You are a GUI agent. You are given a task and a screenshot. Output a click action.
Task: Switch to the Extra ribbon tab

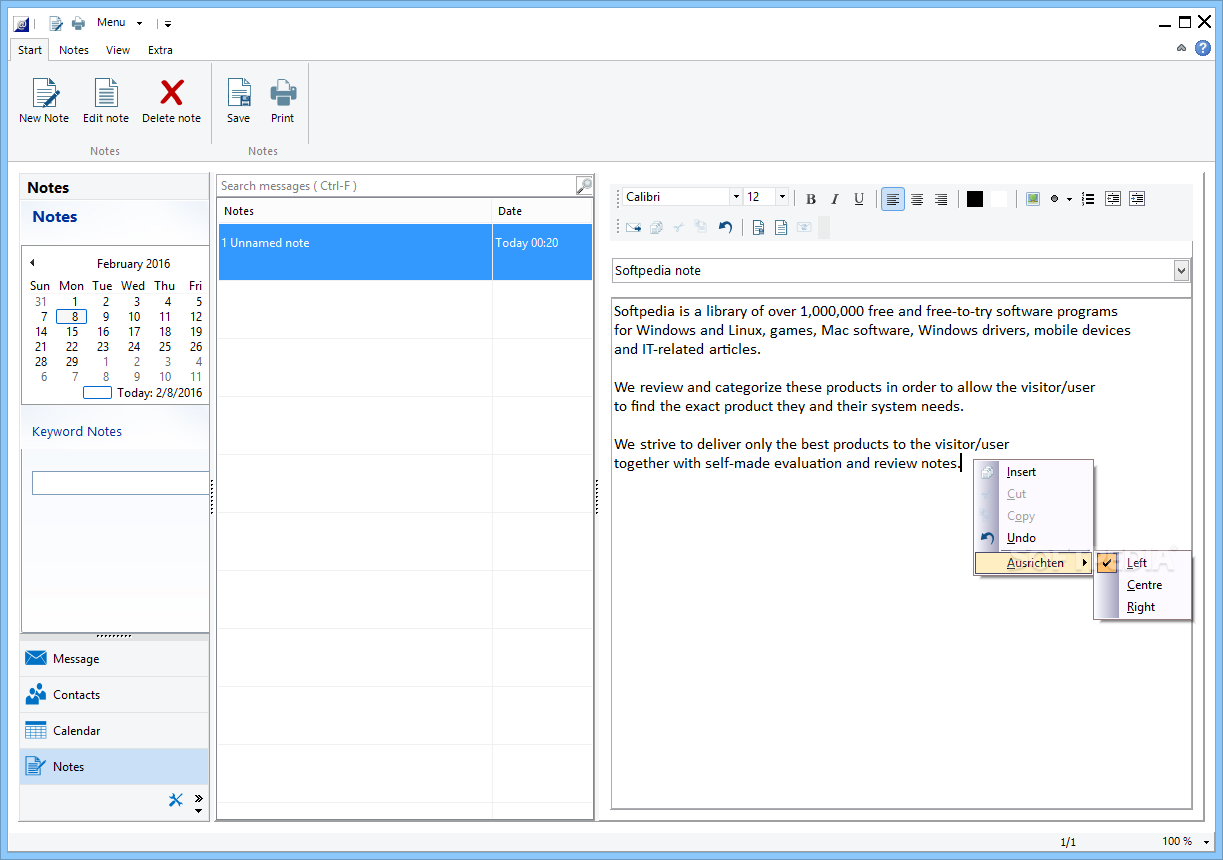point(160,50)
